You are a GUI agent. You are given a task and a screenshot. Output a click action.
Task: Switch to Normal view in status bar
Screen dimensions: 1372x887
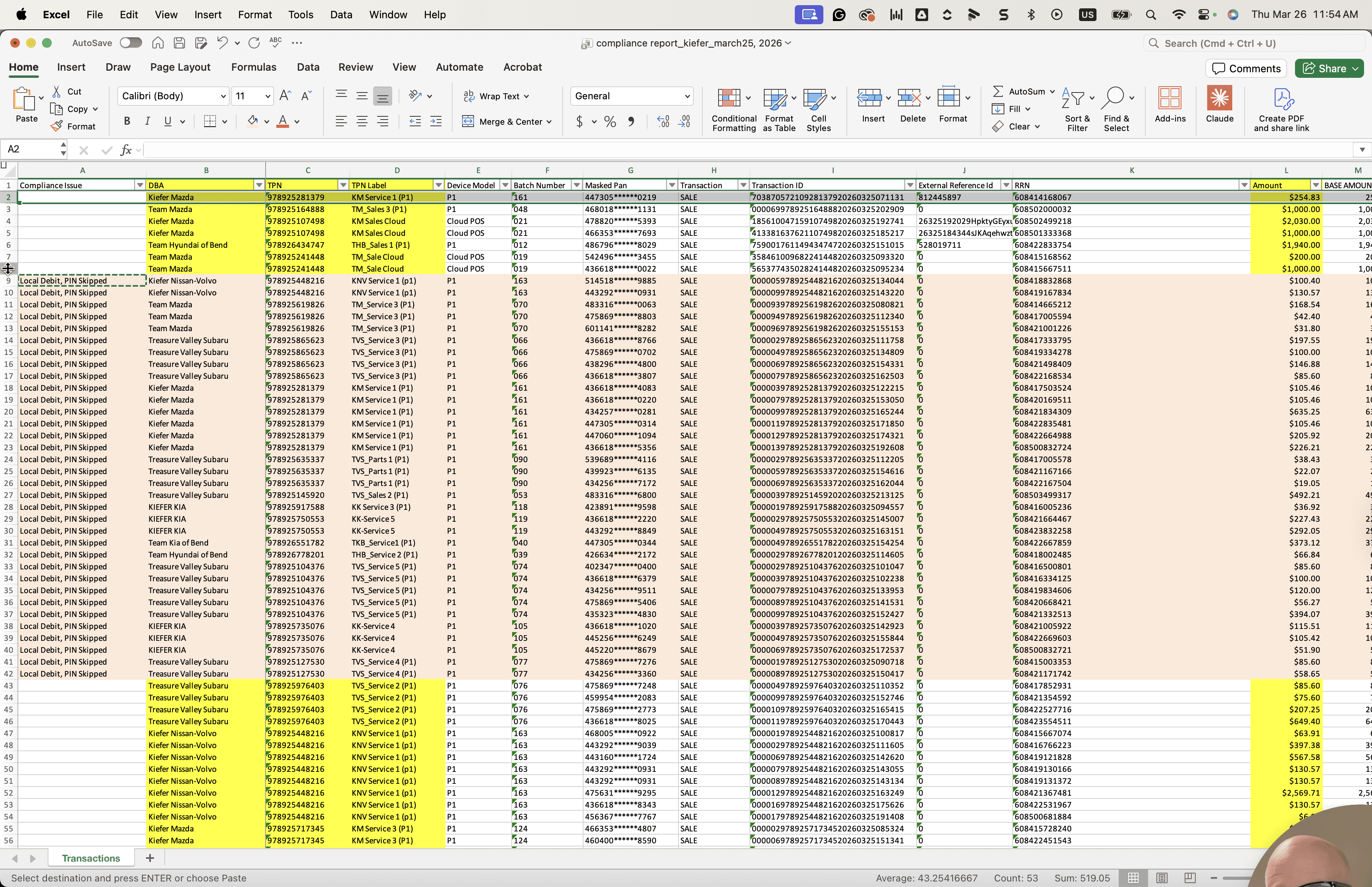click(x=1133, y=878)
